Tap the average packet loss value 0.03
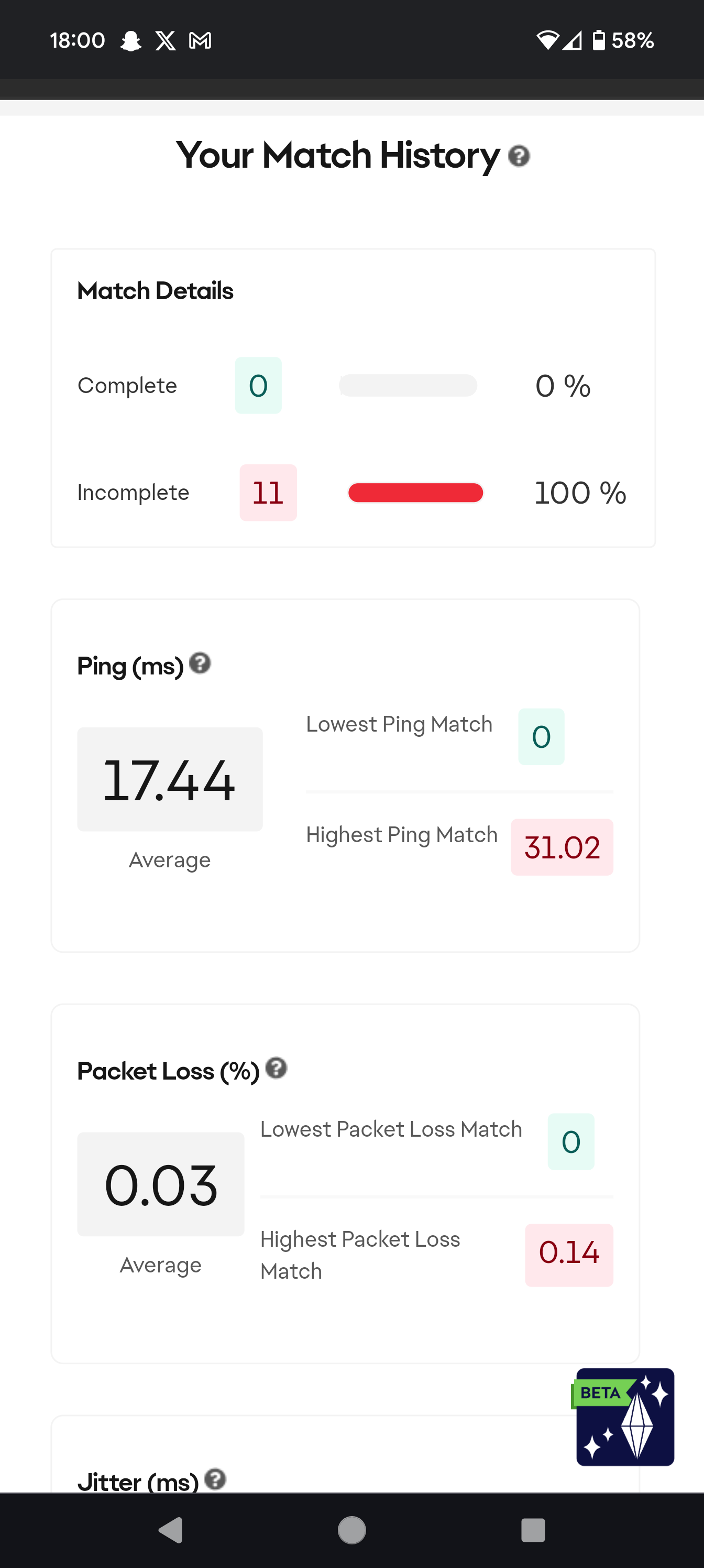Viewport: 704px width, 1568px height. point(161,1184)
